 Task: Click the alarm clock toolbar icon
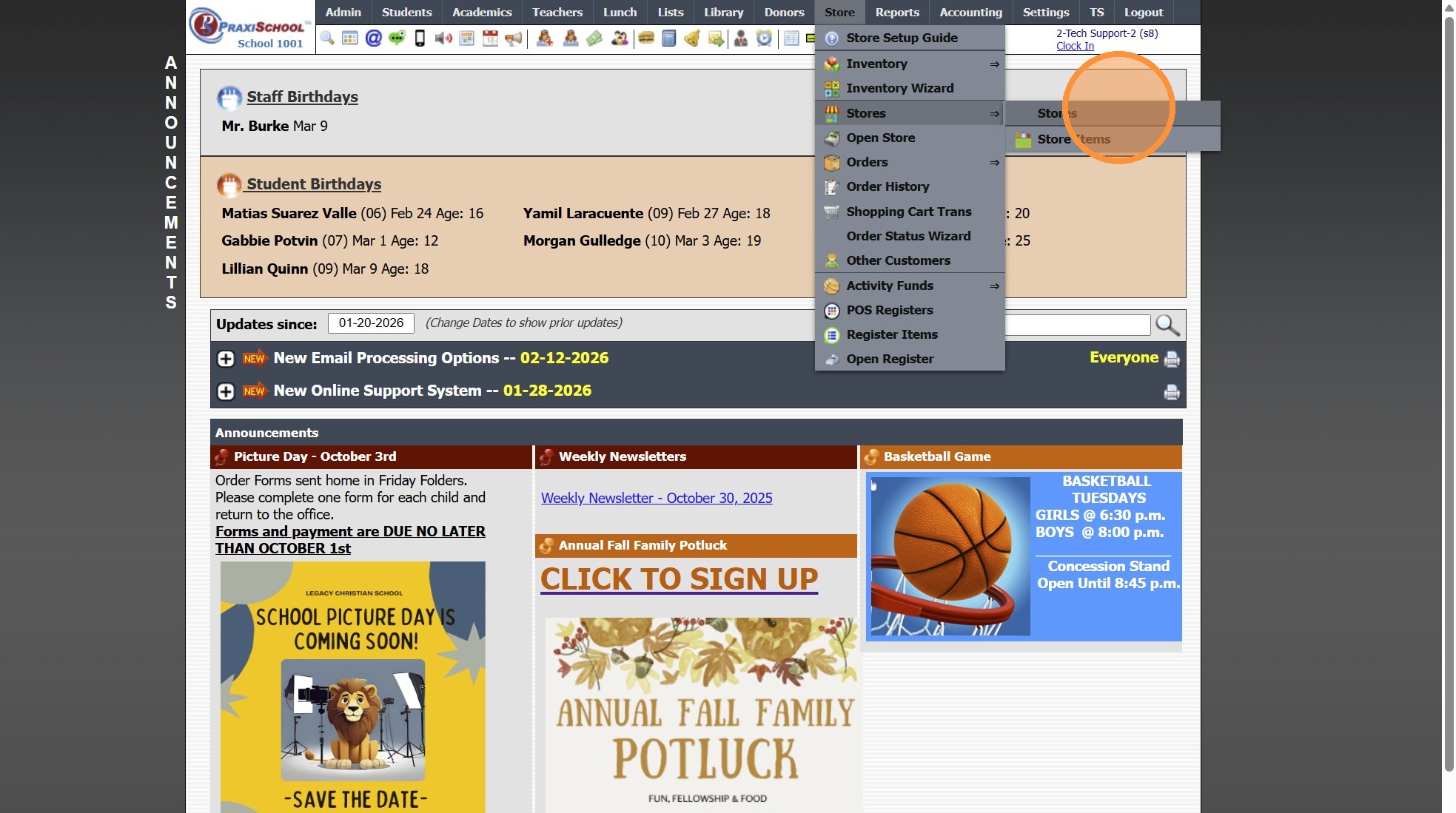(764, 38)
